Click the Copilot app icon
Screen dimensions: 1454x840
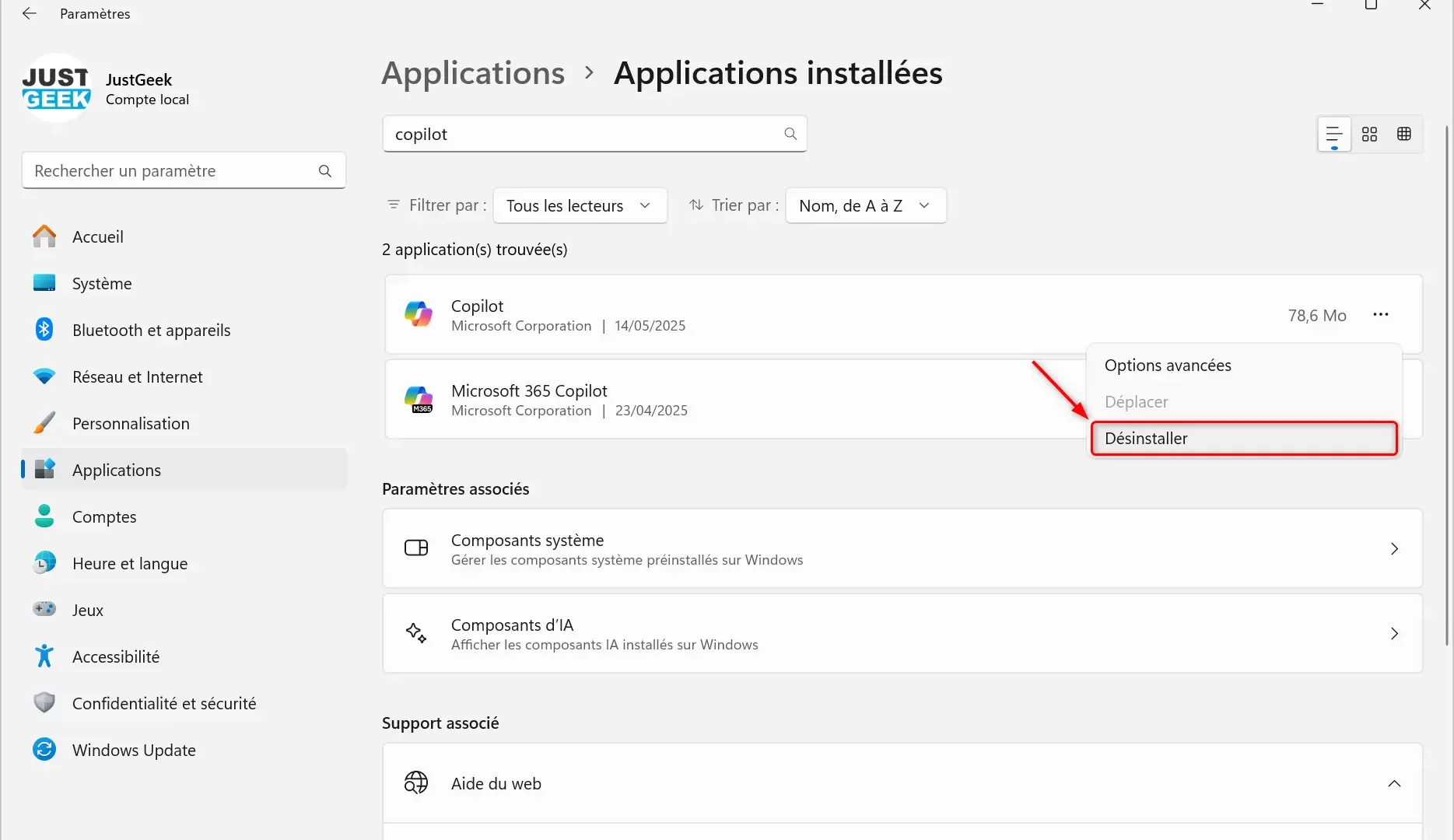click(x=419, y=314)
